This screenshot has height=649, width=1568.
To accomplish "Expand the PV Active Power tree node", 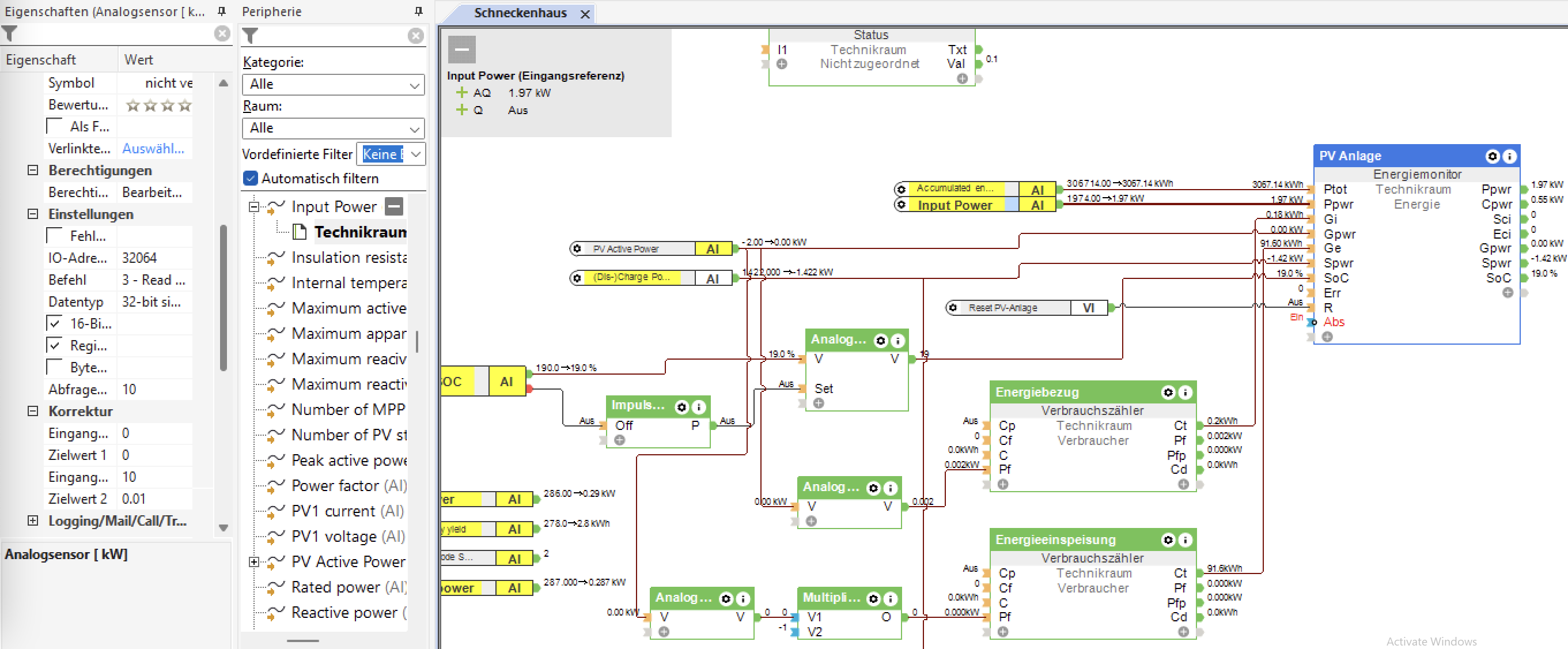I will tap(254, 562).
